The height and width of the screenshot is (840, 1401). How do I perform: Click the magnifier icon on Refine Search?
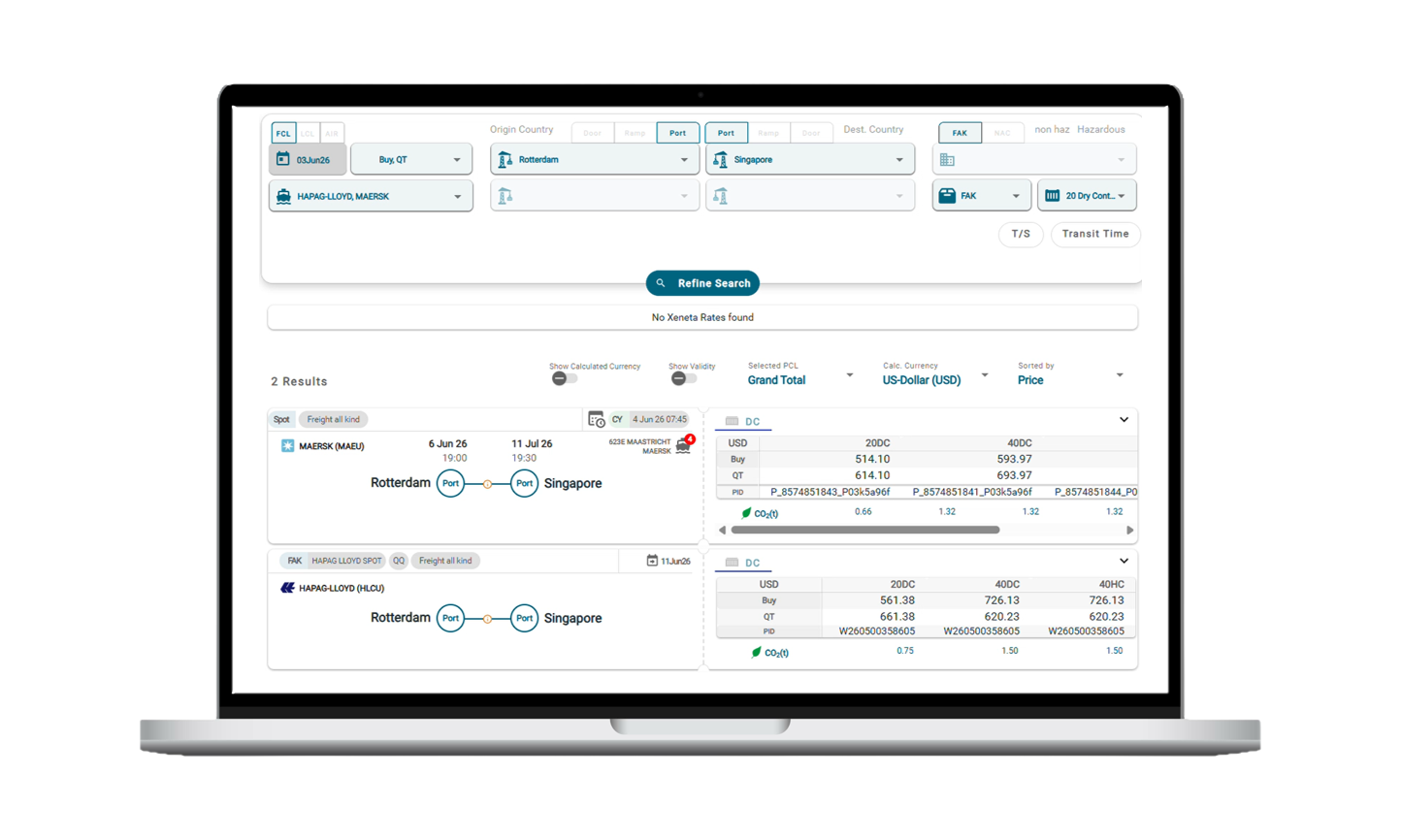[x=661, y=283]
